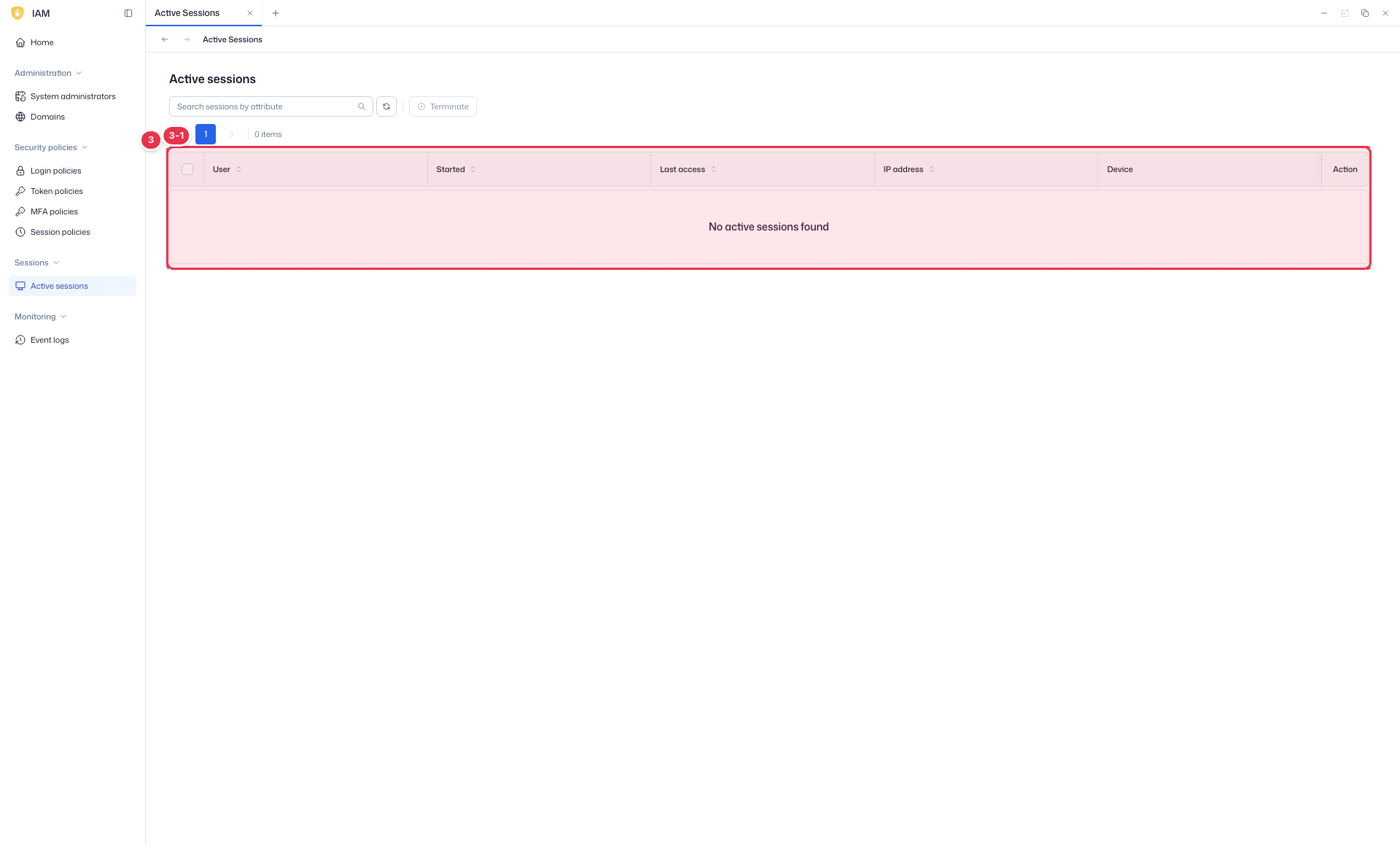Image resolution: width=1400 pixels, height=846 pixels.
Task: Open Token policies page
Action: [x=72, y=191]
